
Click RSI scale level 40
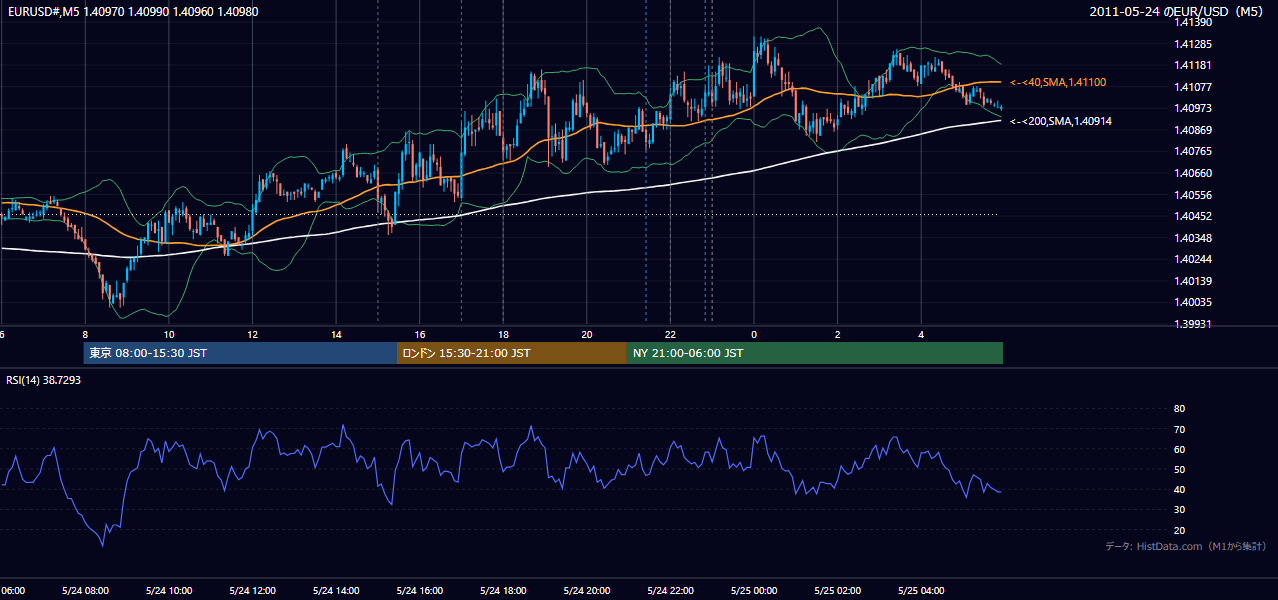[1179, 489]
